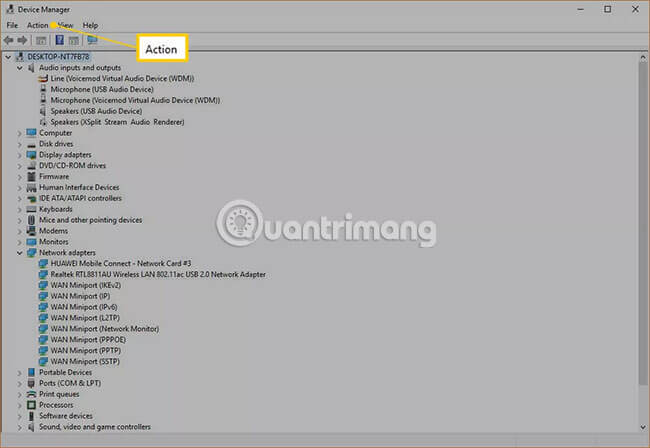Click the Mice and other pointing devices icon

click(31, 220)
